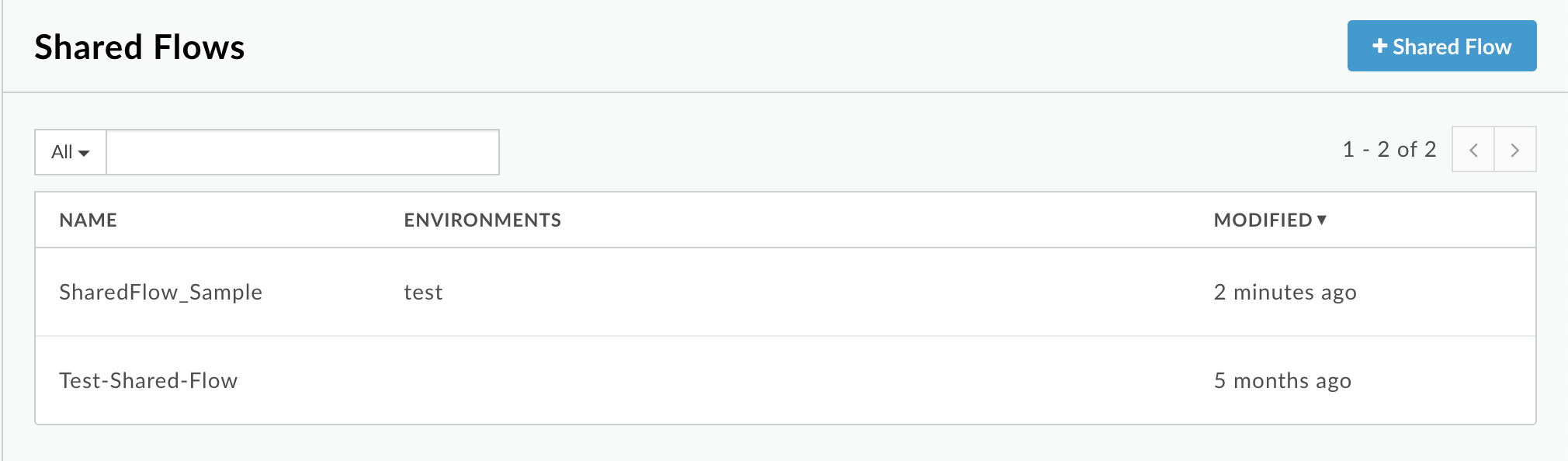Click the previous page chevron icon
Image resolution: width=1568 pixels, height=461 pixels.
coord(1474,150)
